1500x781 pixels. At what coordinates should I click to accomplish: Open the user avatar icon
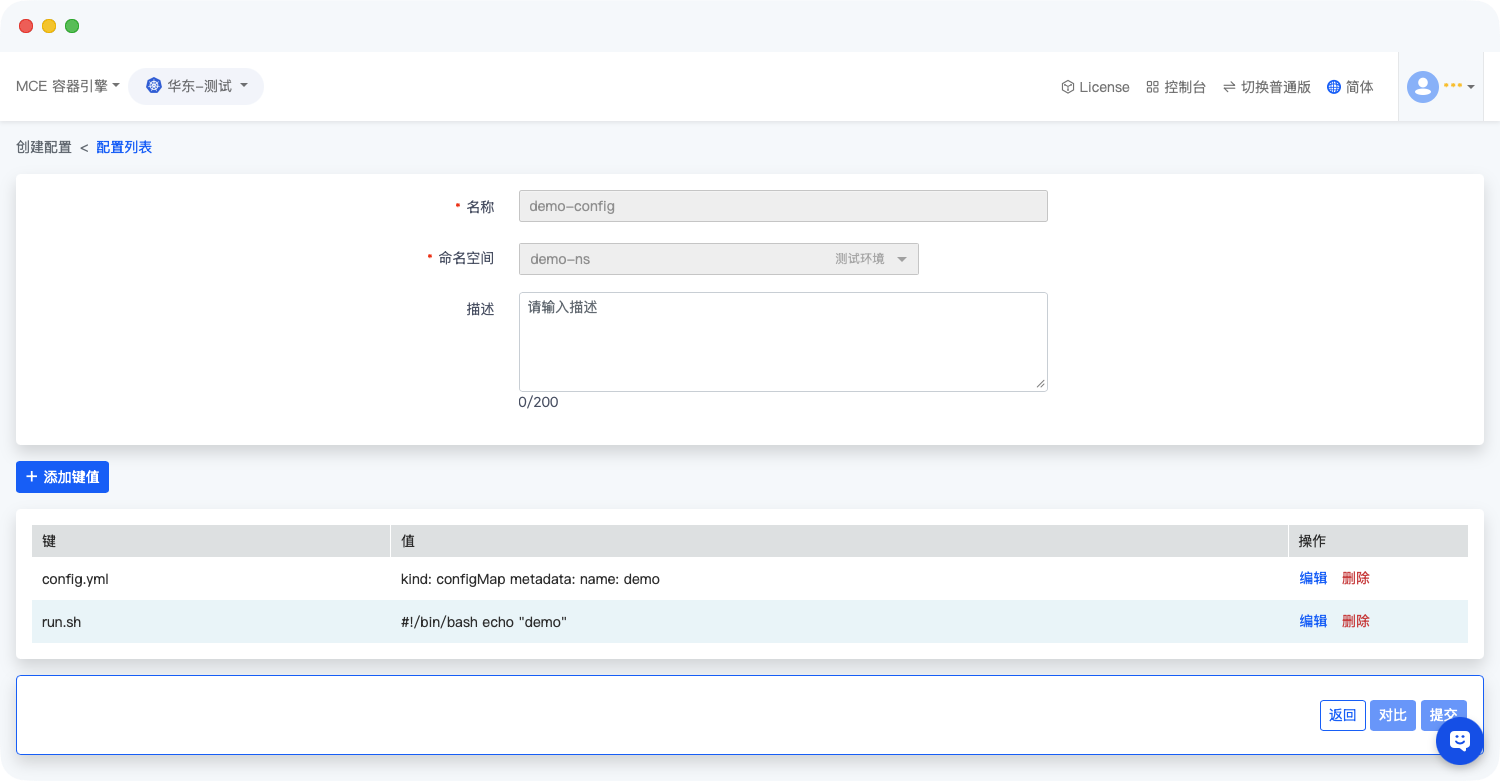(x=1422, y=87)
